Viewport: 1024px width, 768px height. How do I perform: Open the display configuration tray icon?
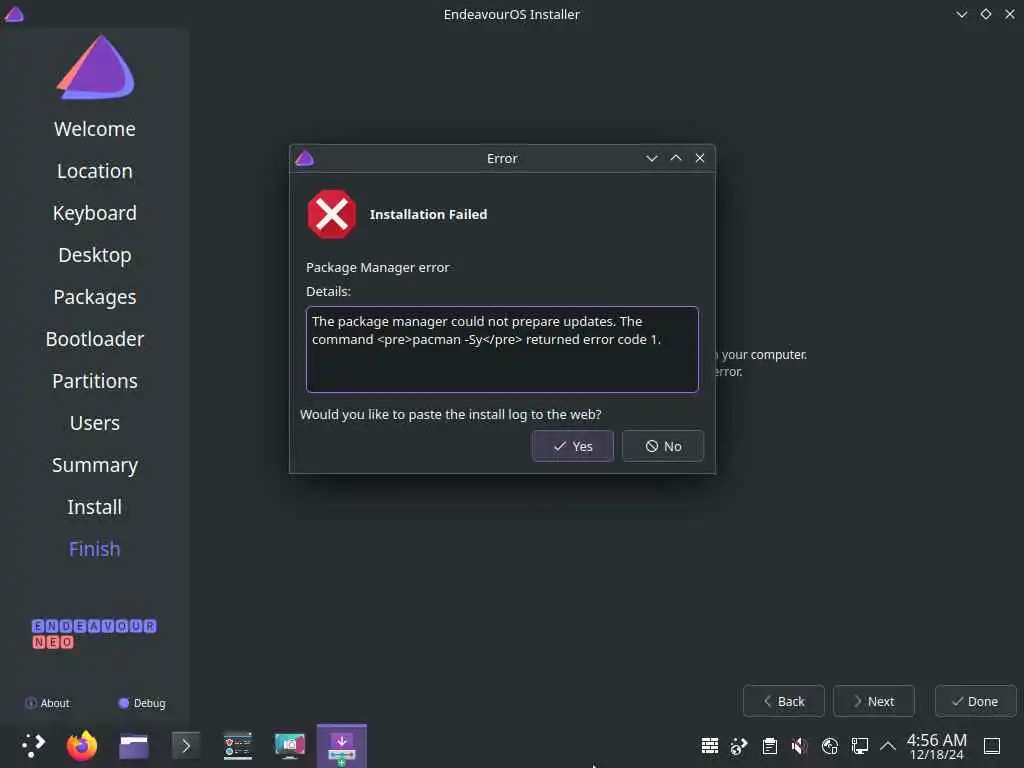(859, 746)
